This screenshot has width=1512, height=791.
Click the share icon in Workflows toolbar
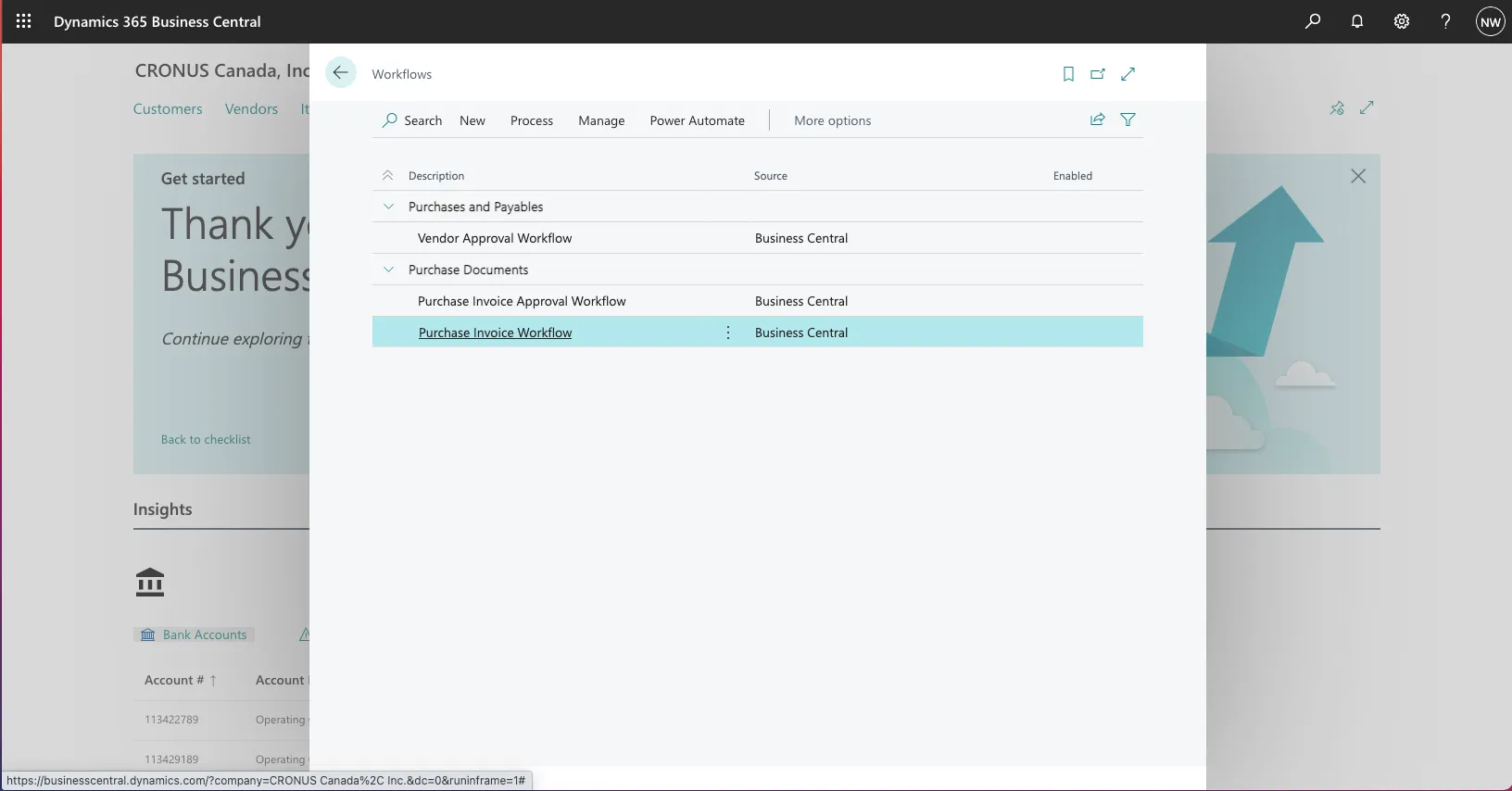1098,119
